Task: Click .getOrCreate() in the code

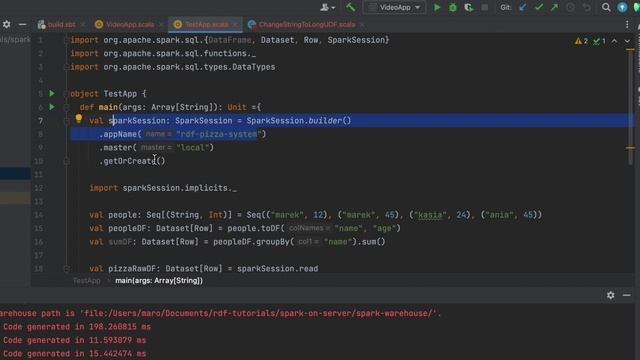Action: (x=132, y=161)
